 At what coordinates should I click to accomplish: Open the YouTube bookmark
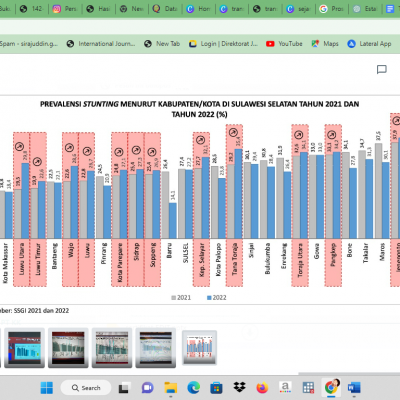pyautogui.click(x=284, y=44)
